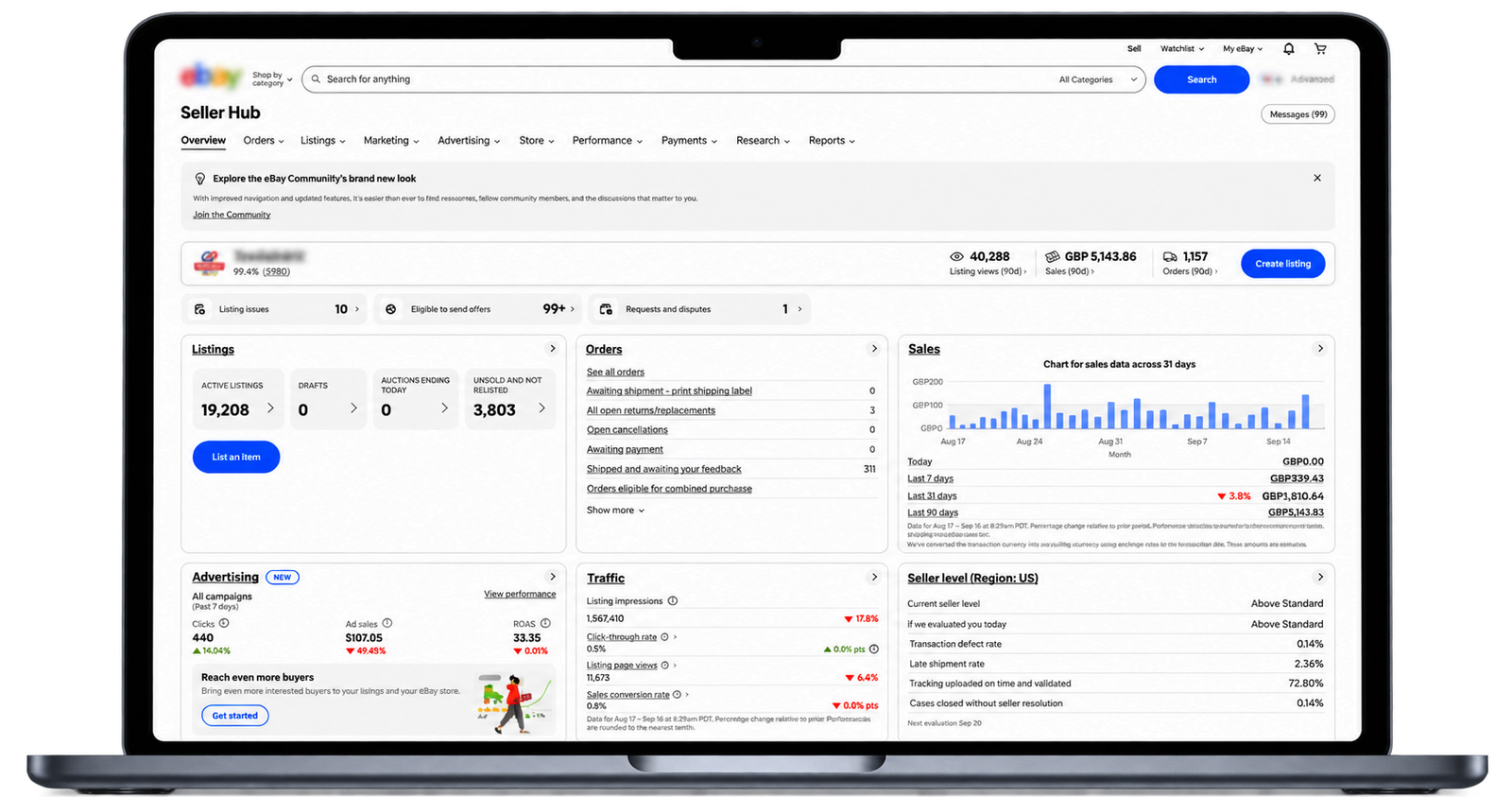The height and width of the screenshot is (797, 1512).
Task: Click the Orders (90d) truck icon
Action: [1170, 256]
